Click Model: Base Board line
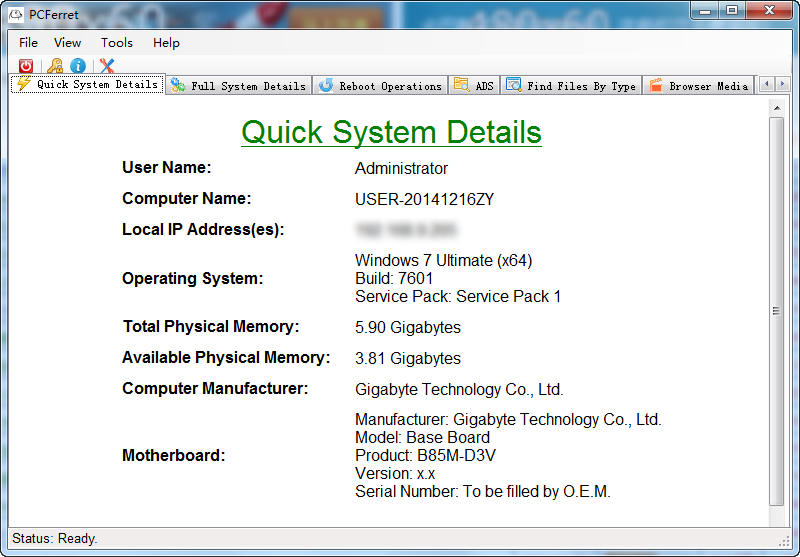The image size is (800, 557). point(422,438)
